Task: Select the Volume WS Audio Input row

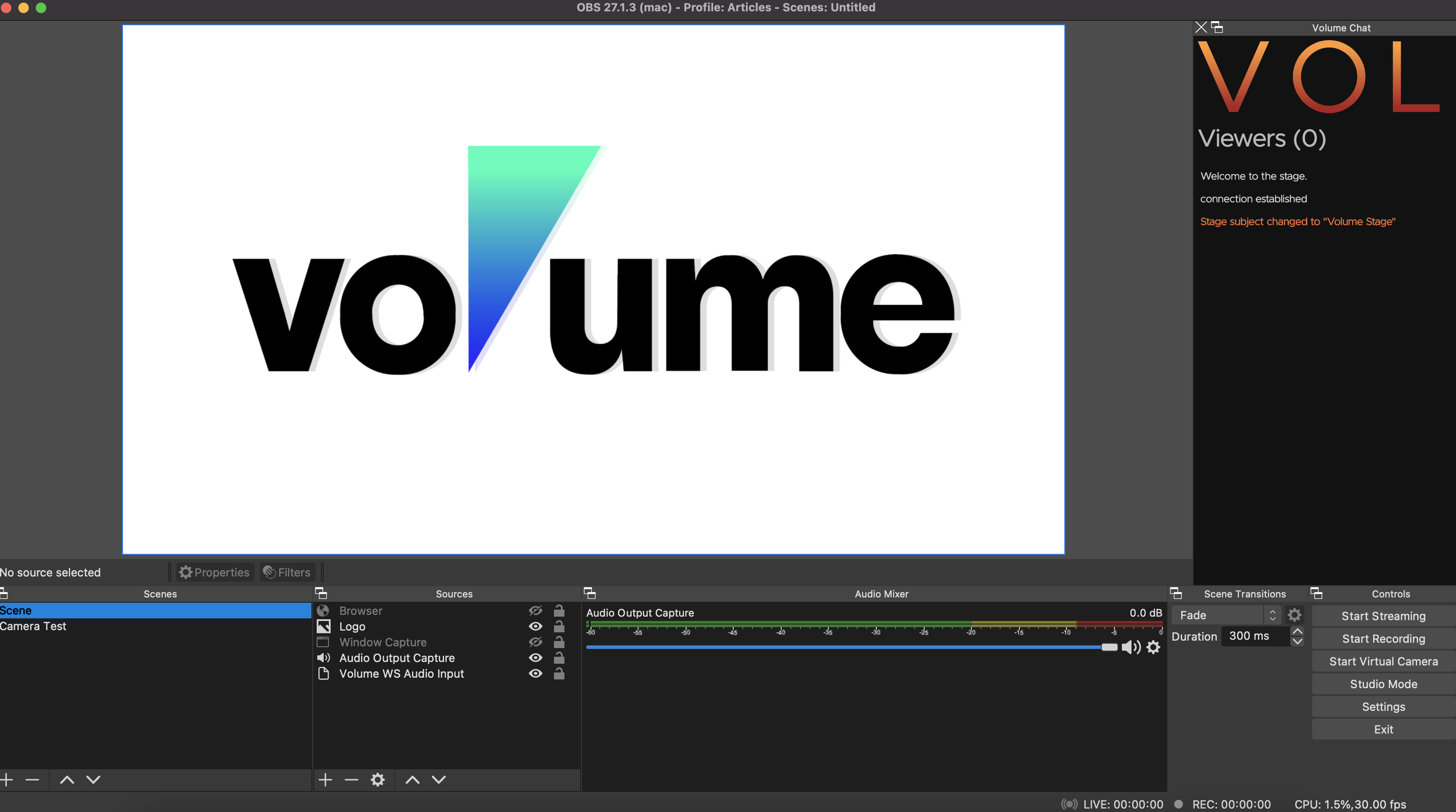Action: point(447,674)
